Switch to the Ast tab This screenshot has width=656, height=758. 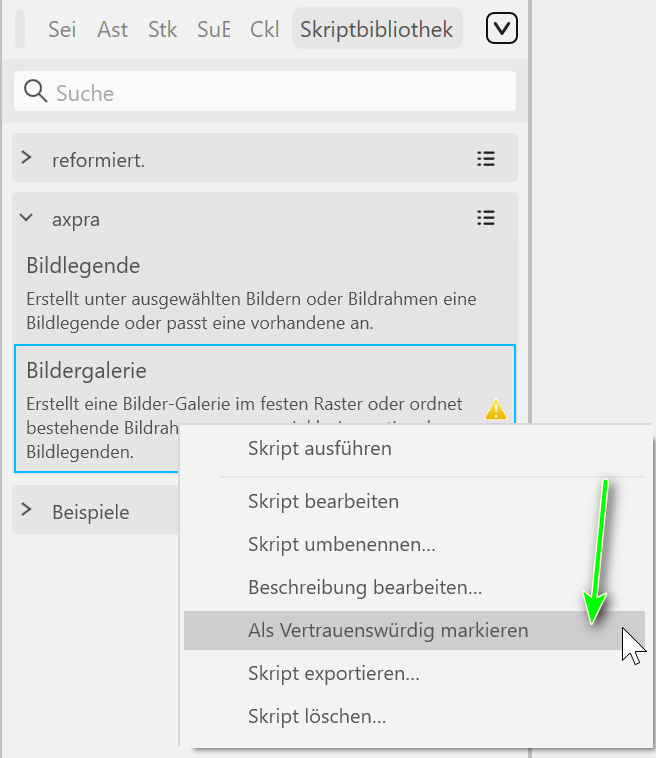(x=112, y=29)
